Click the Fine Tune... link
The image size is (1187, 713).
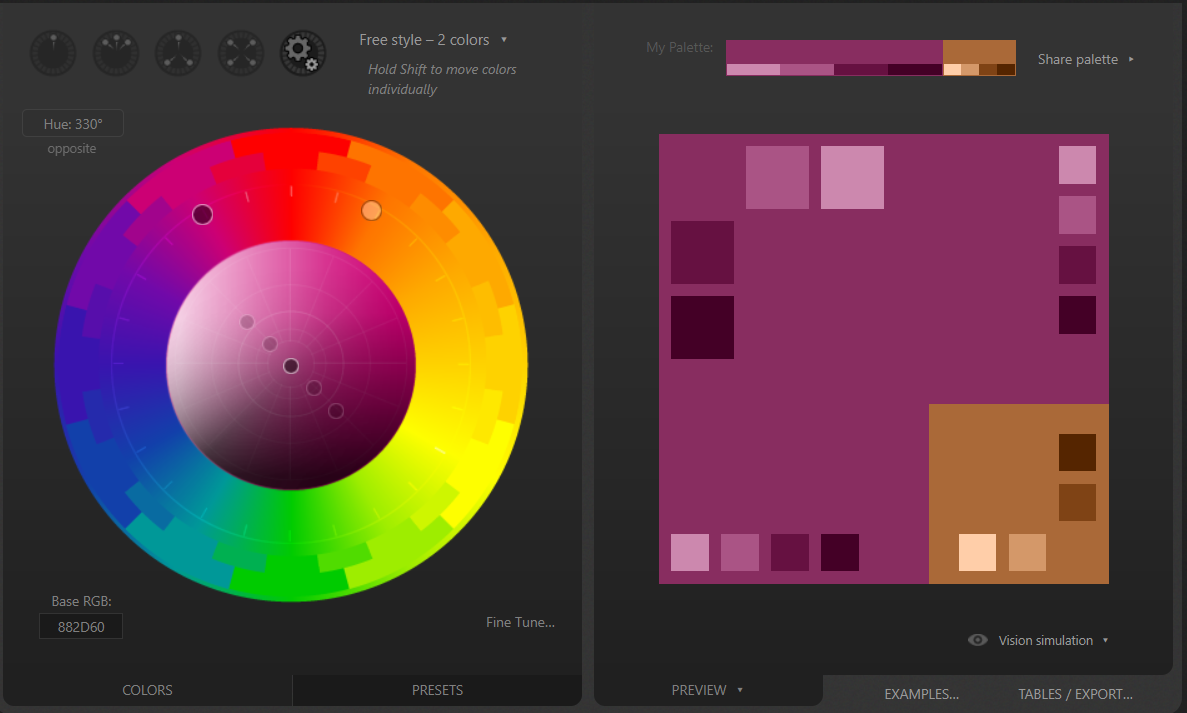click(x=520, y=622)
